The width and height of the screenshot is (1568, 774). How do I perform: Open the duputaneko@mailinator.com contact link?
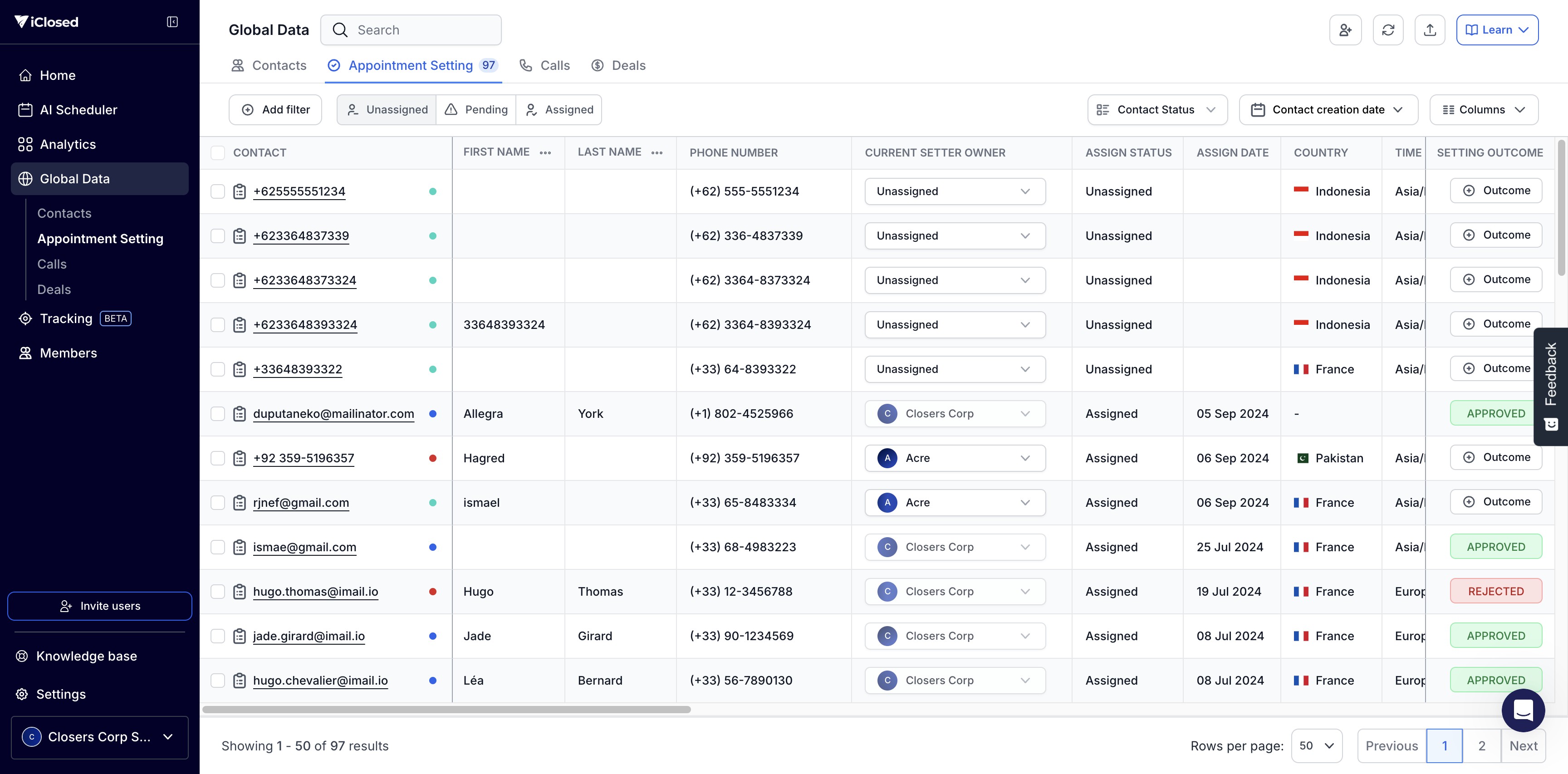pos(333,414)
